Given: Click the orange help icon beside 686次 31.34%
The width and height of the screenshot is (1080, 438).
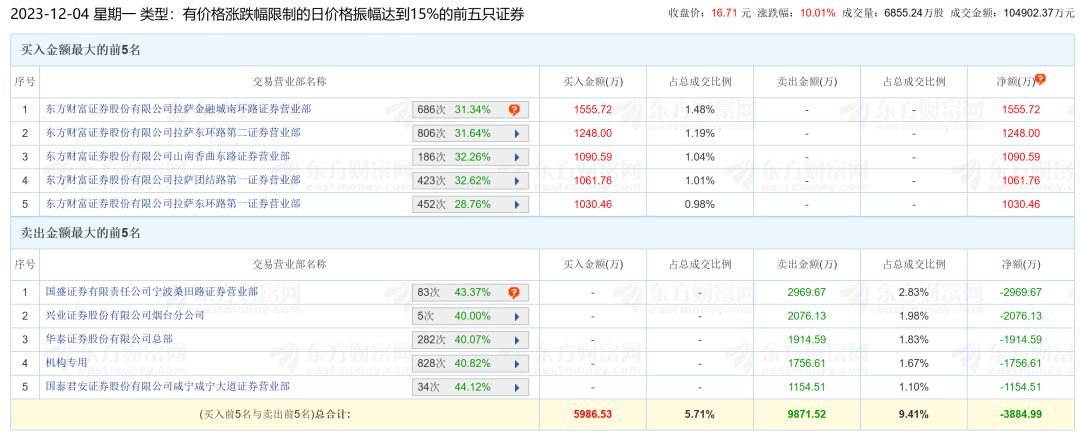Looking at the screenshot, I should pos(514,110).
